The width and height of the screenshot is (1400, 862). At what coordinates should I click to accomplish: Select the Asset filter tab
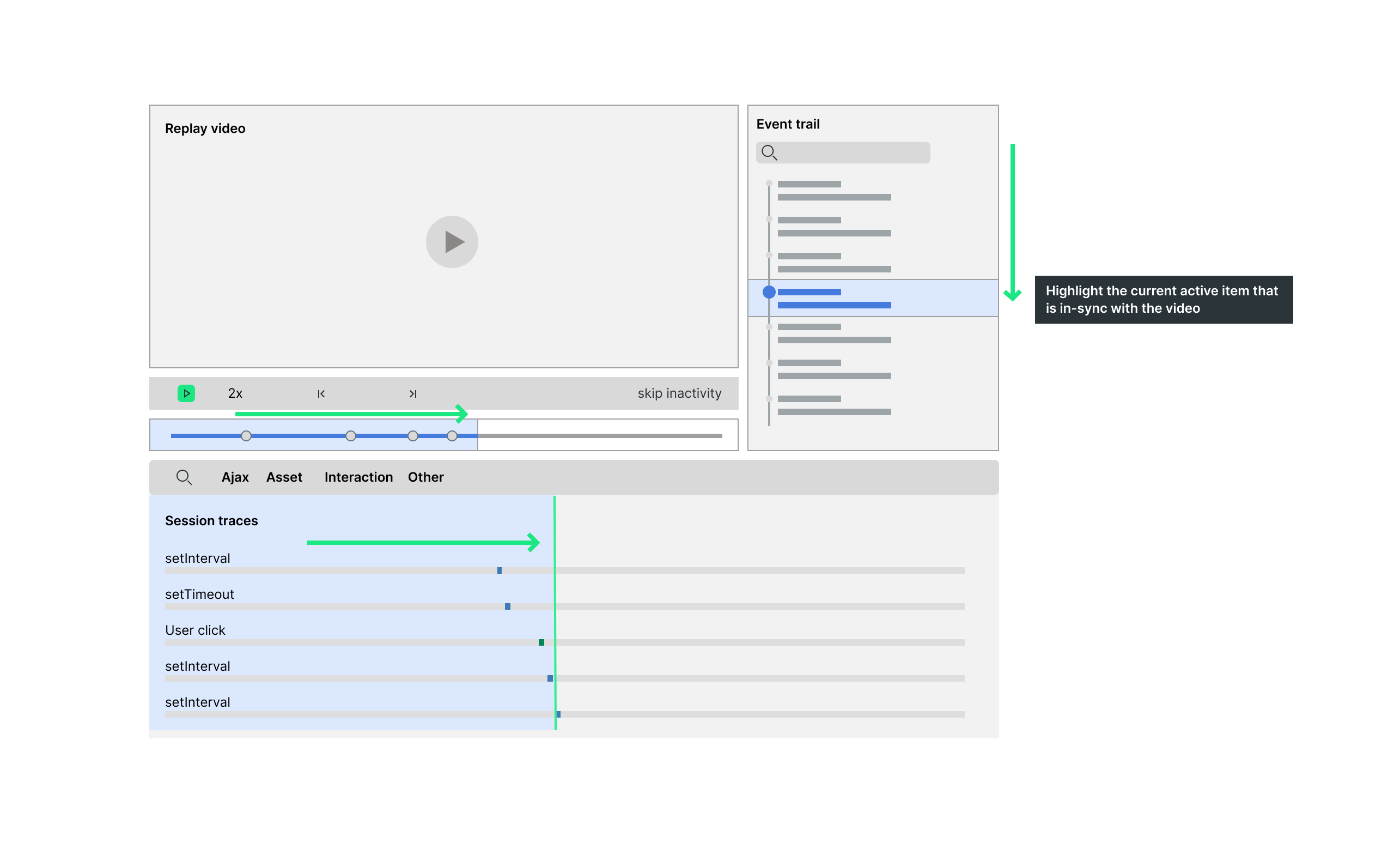pyautogui.click(x=284, y=477)
